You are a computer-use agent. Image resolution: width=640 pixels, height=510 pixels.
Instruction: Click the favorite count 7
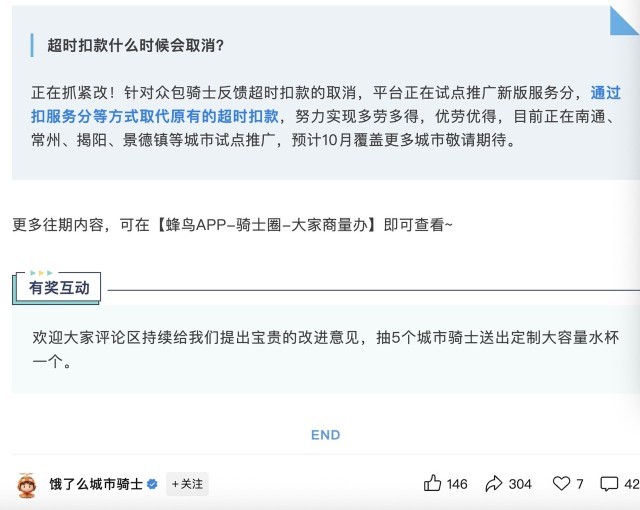[580, 484]
